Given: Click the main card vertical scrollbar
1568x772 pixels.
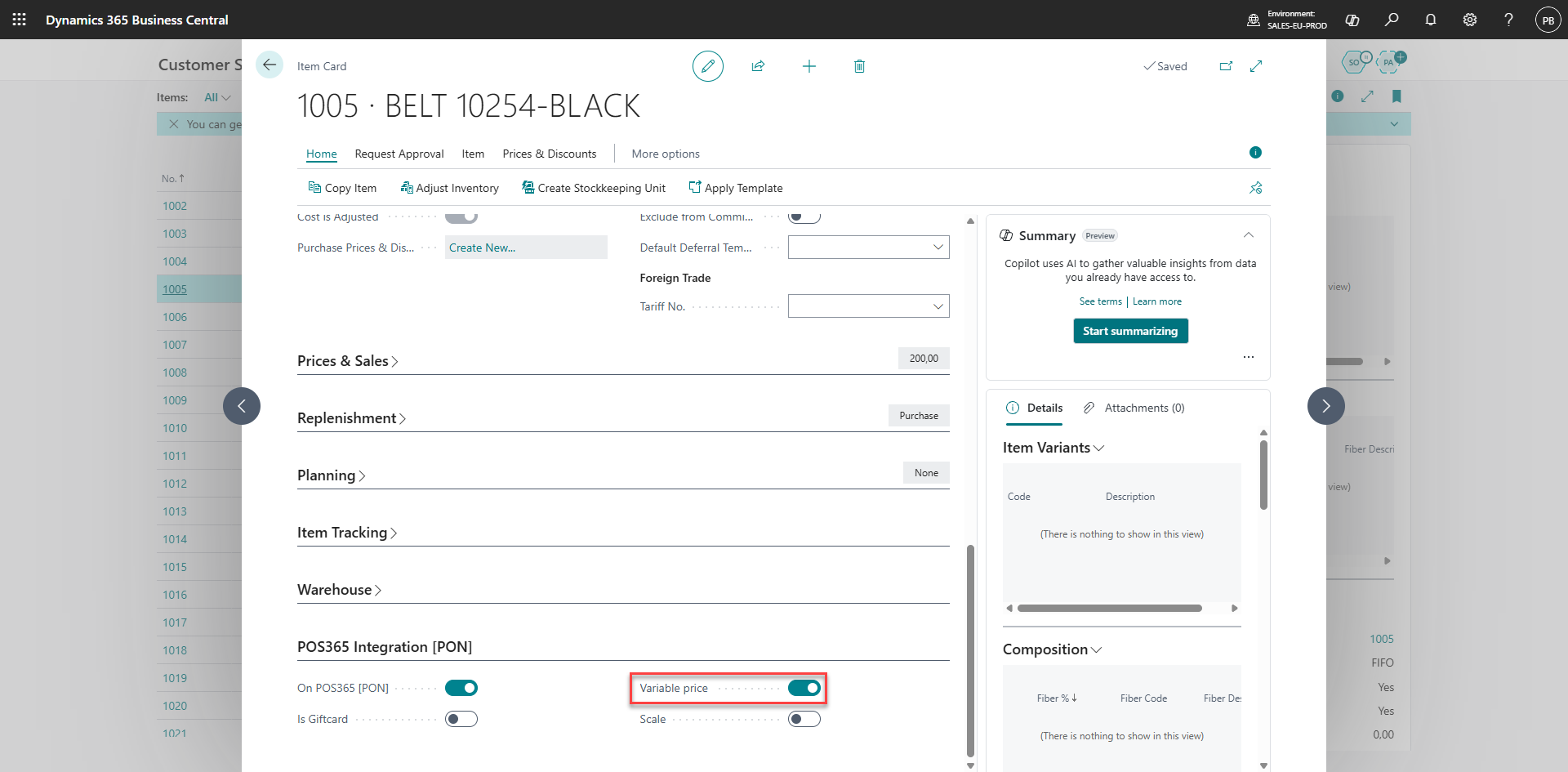Looking at the screenshot, I should [970, 651].
